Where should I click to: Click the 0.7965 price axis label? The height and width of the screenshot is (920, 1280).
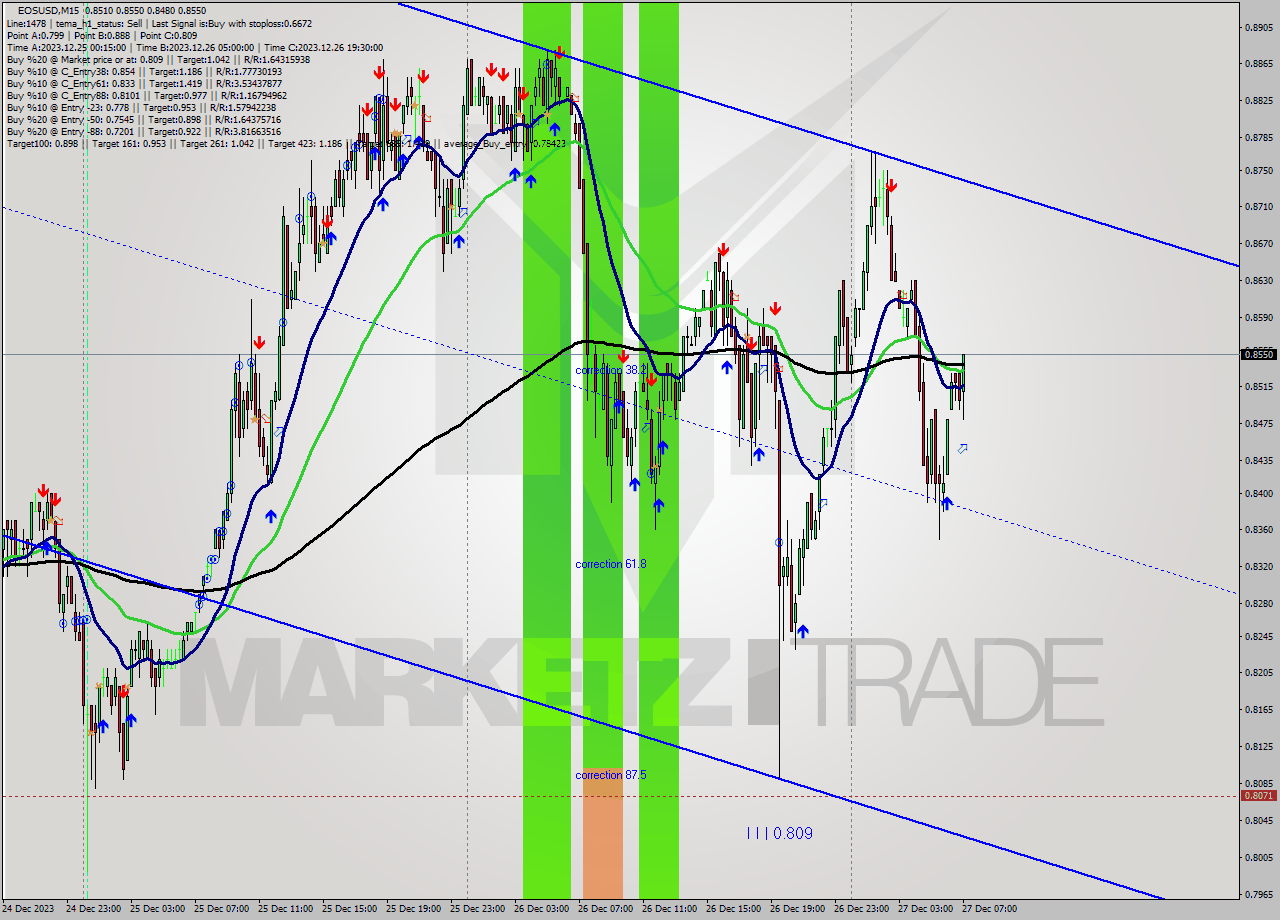tap(1258, 894)
